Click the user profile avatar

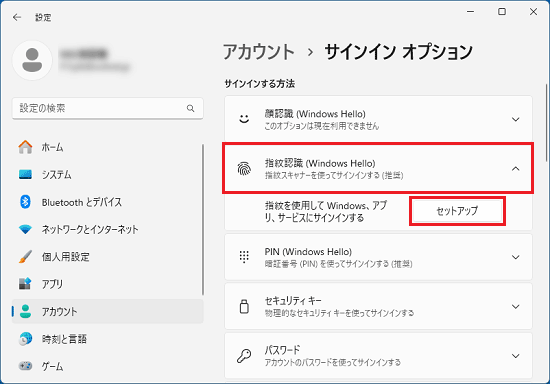coord(32,60)
